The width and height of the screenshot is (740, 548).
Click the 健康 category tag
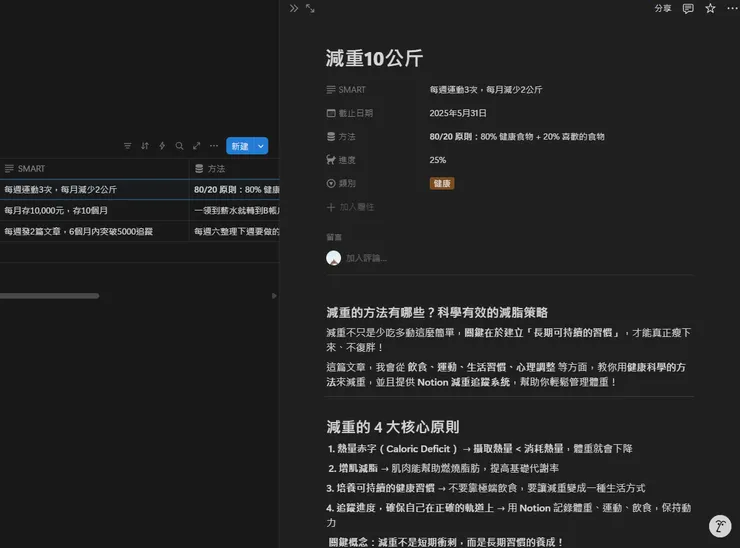click(x=442, y=183)
